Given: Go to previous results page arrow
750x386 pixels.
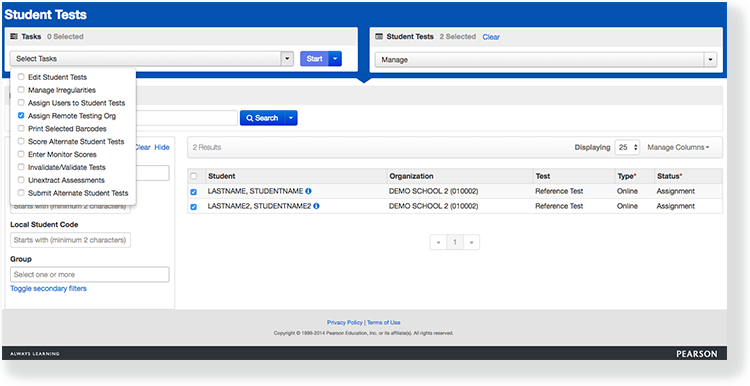Looking at the screenshot, I should 438,242.
